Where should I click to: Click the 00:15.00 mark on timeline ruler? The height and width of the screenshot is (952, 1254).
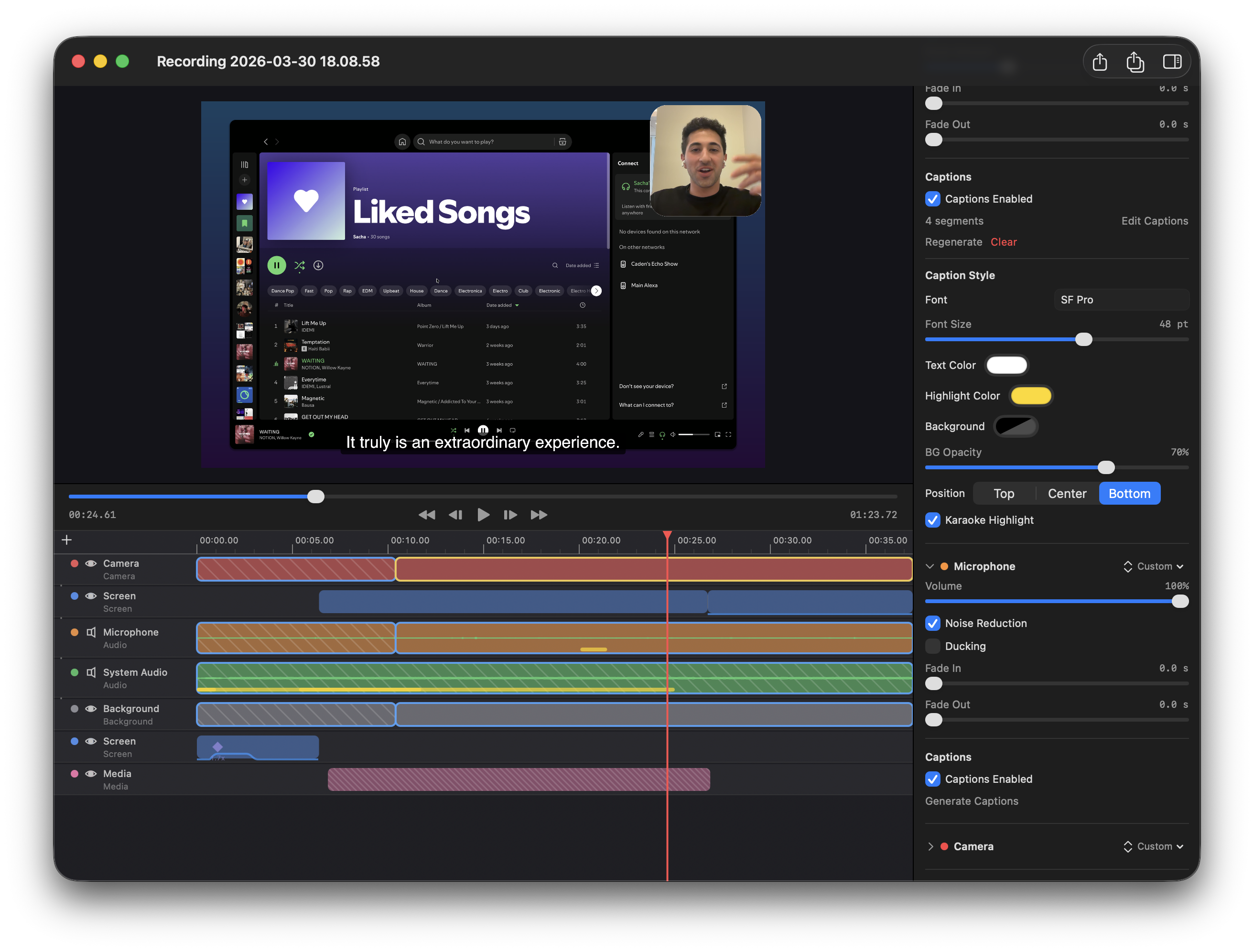click(506, 541)
